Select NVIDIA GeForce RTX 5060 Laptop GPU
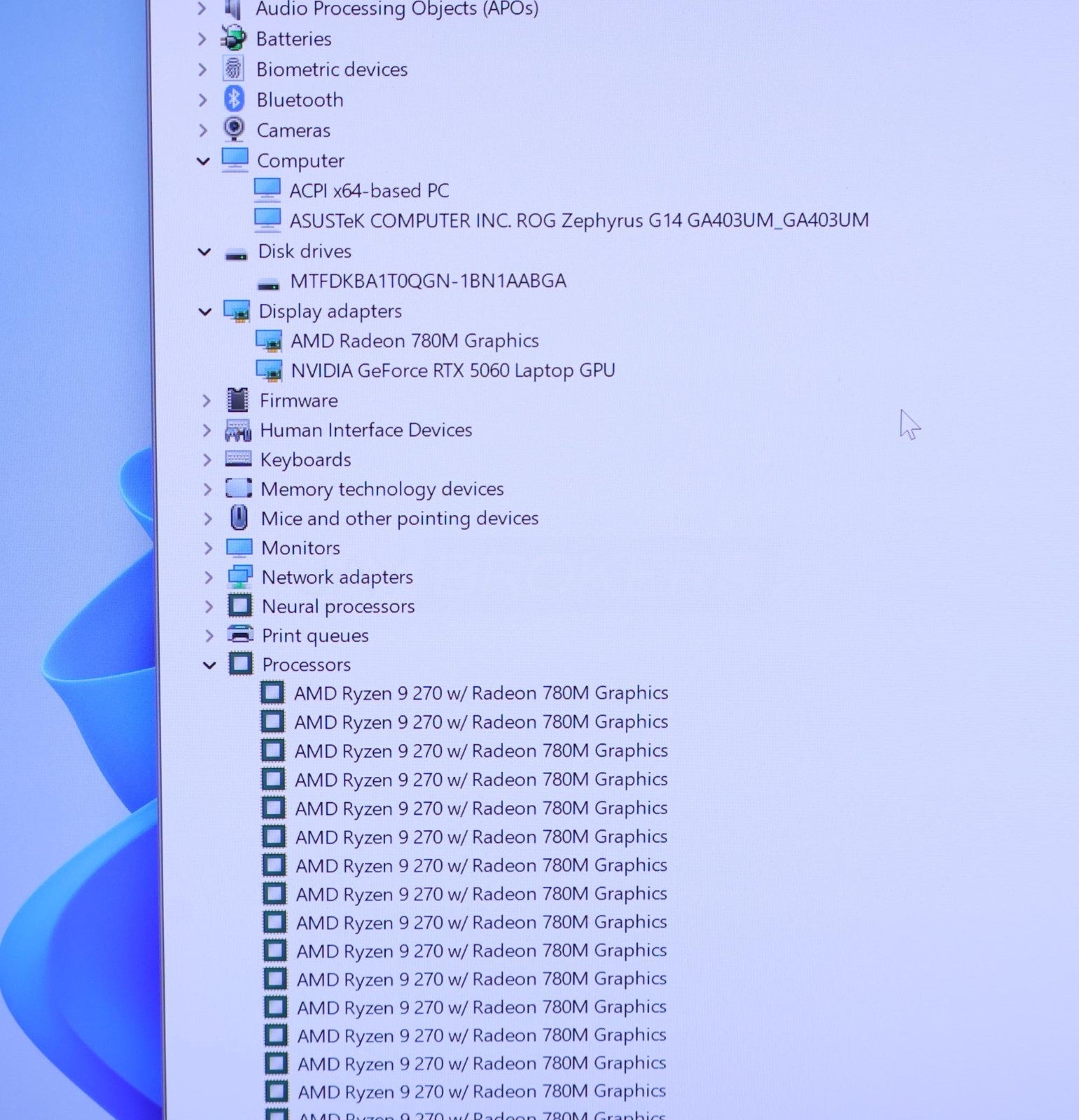The width and height of the screenshot is (1079, 1120). pos(452,370)
